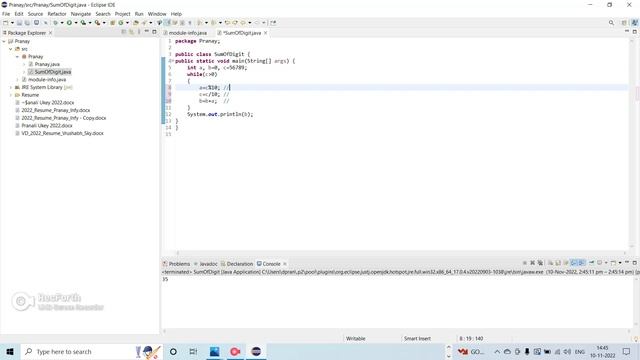Click the Search flashlight toolbar icon
The image size is (640, 360).
pos(144,23)
